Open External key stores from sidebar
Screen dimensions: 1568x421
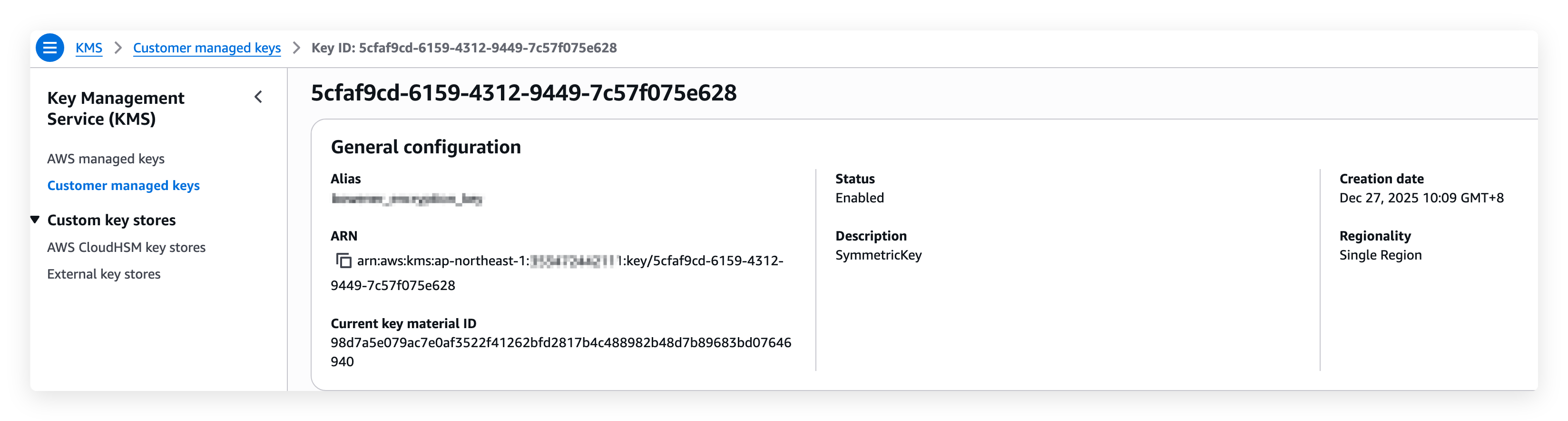pos(104,273)
